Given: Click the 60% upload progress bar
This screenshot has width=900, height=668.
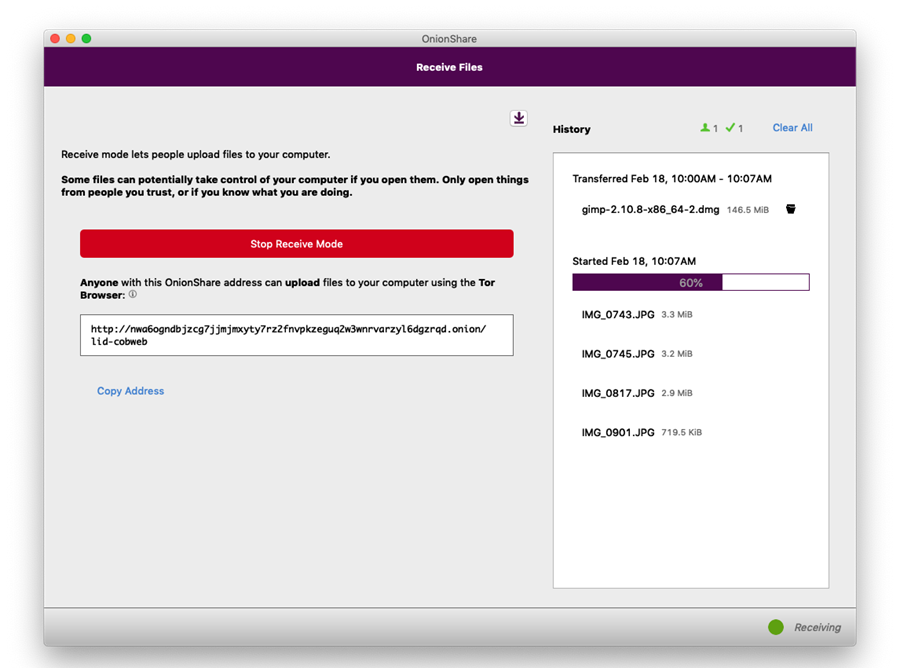Looking at the screenshot, I should coord(690,282).
